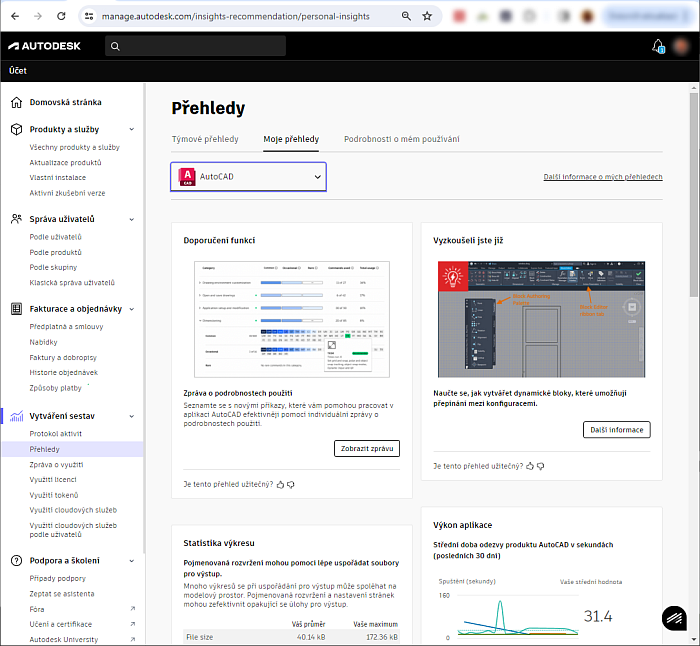Thumbs up the Doporučení funkcí insight
Screen dimensions: 700x646
tap(279, 484)
